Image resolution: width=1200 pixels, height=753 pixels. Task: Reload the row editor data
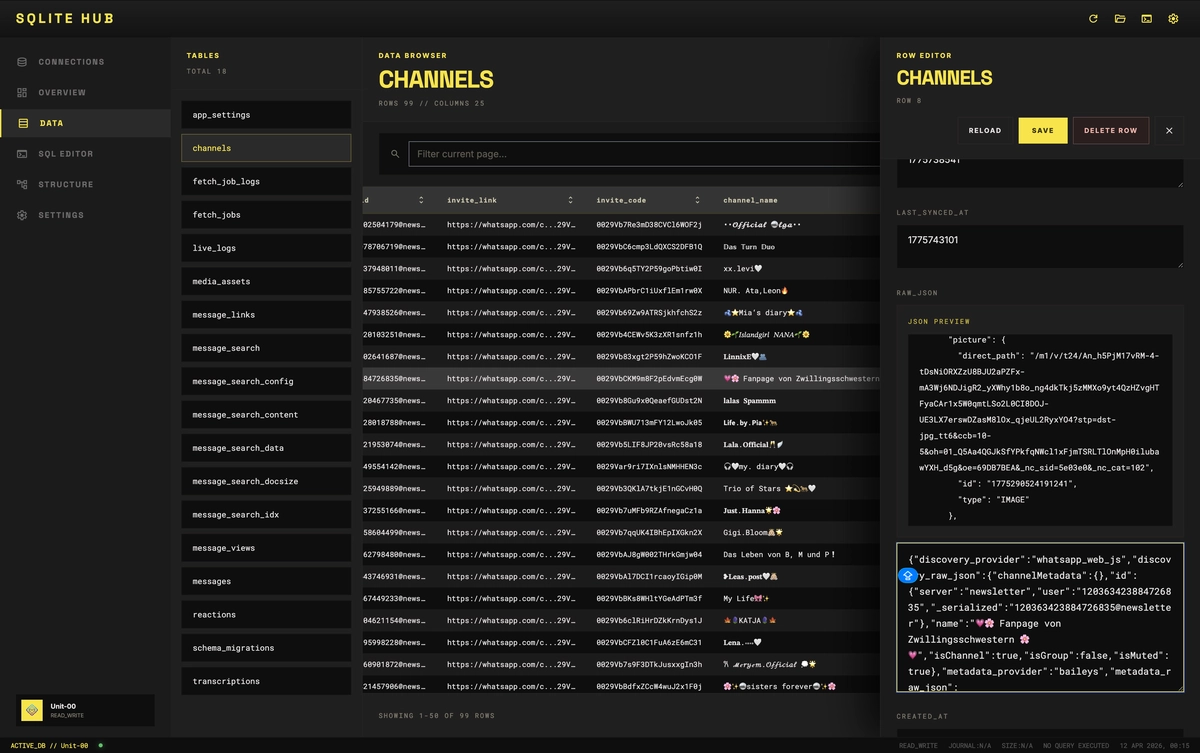click(984, 131)
